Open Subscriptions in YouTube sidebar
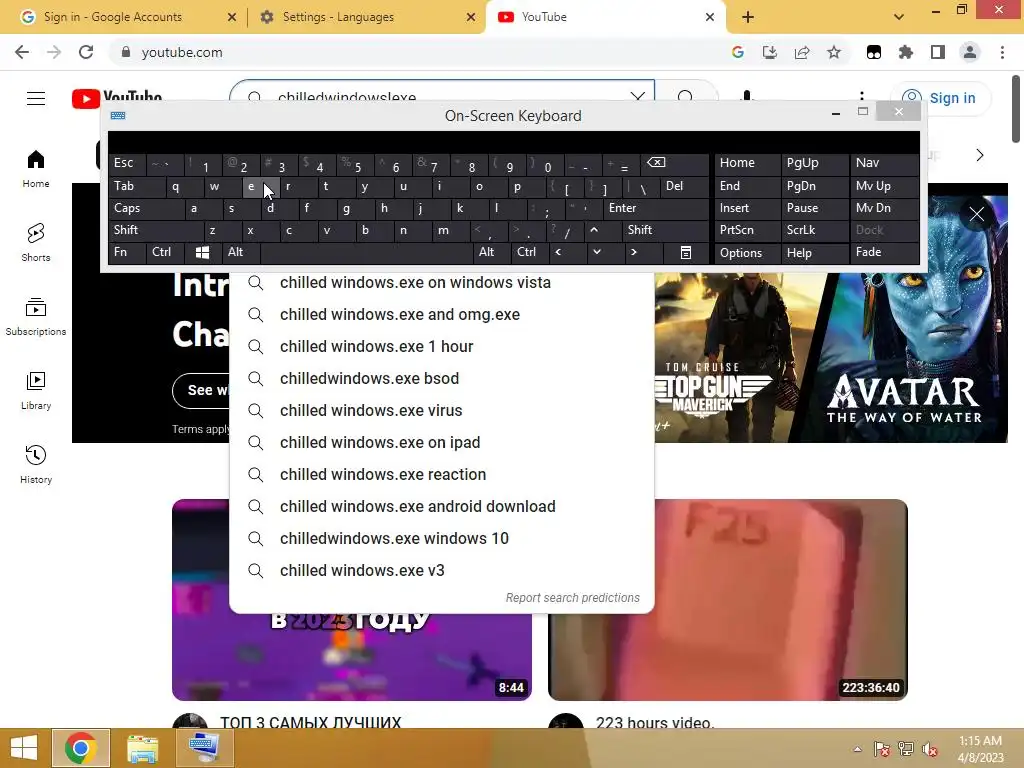The height and width of the screenshot is (768, 1024). coord(36,317)
